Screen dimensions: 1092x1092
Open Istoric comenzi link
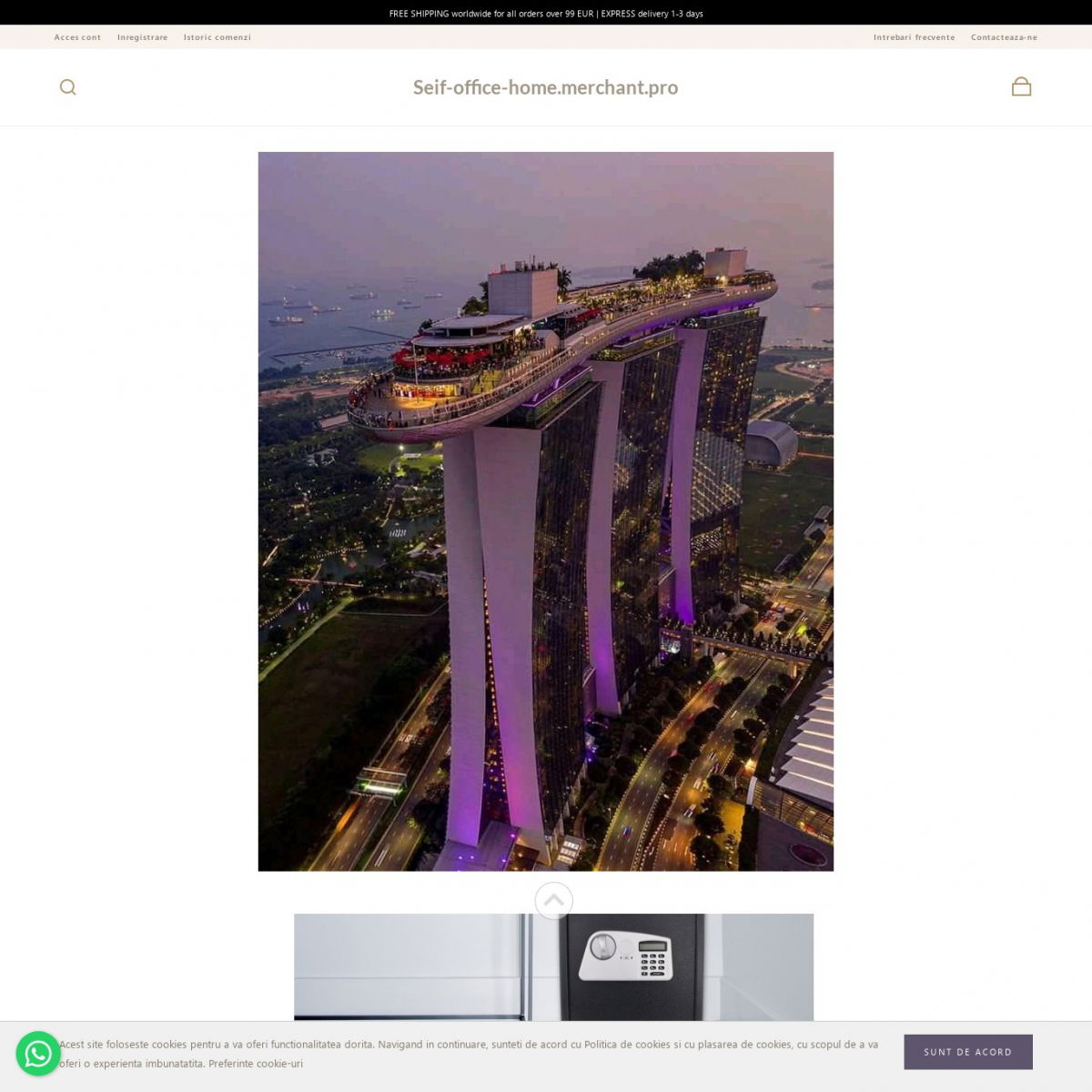click(x=217, y=37)
